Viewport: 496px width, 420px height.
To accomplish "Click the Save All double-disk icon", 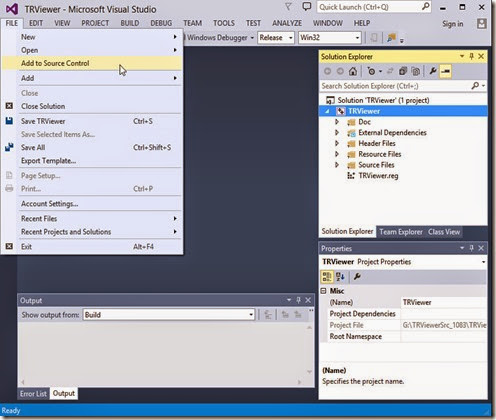I will coord(9,147).
